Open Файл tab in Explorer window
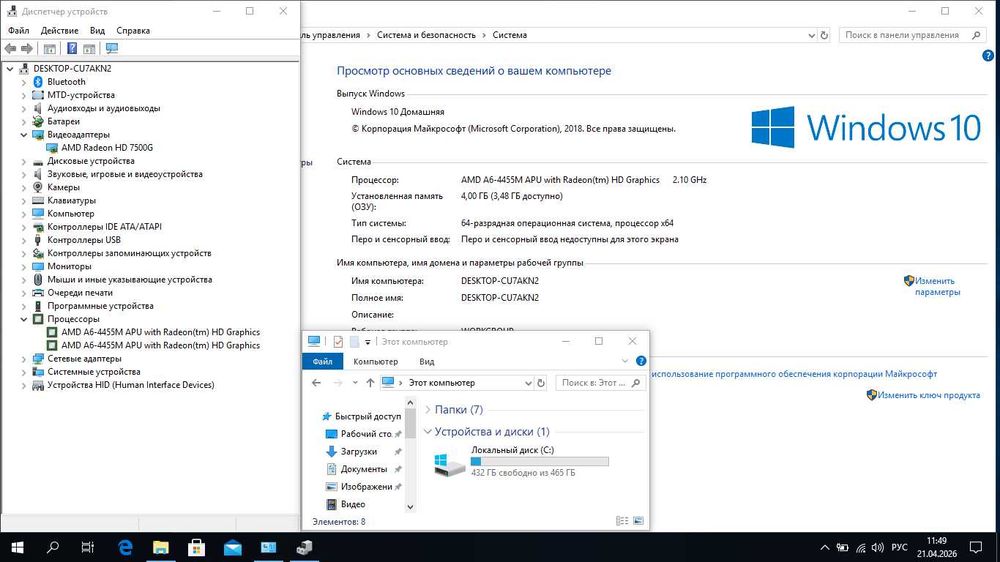 pos(322,361)
